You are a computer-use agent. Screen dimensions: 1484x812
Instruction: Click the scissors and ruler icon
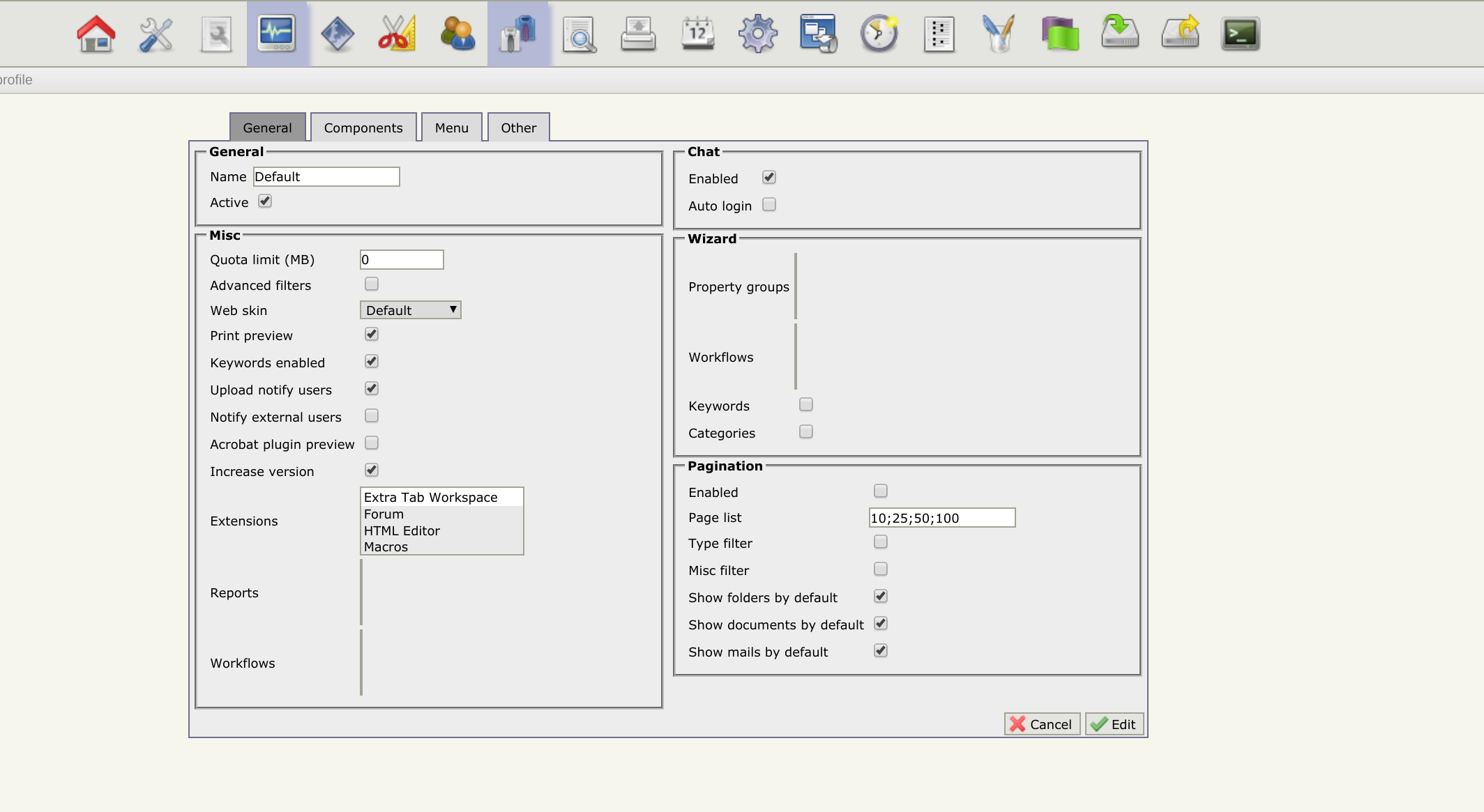pos(397,33)
